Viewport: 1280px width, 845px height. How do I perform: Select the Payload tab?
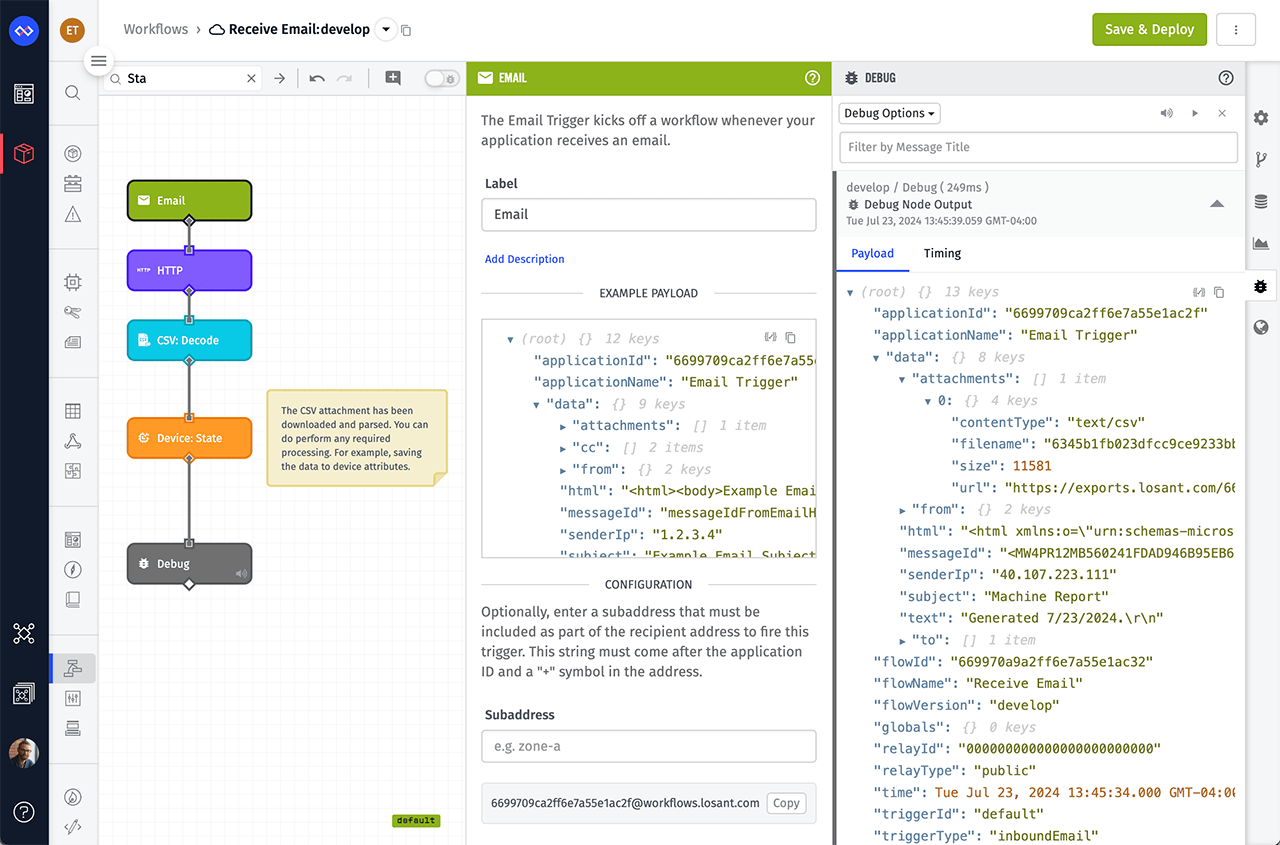(872, 253)
